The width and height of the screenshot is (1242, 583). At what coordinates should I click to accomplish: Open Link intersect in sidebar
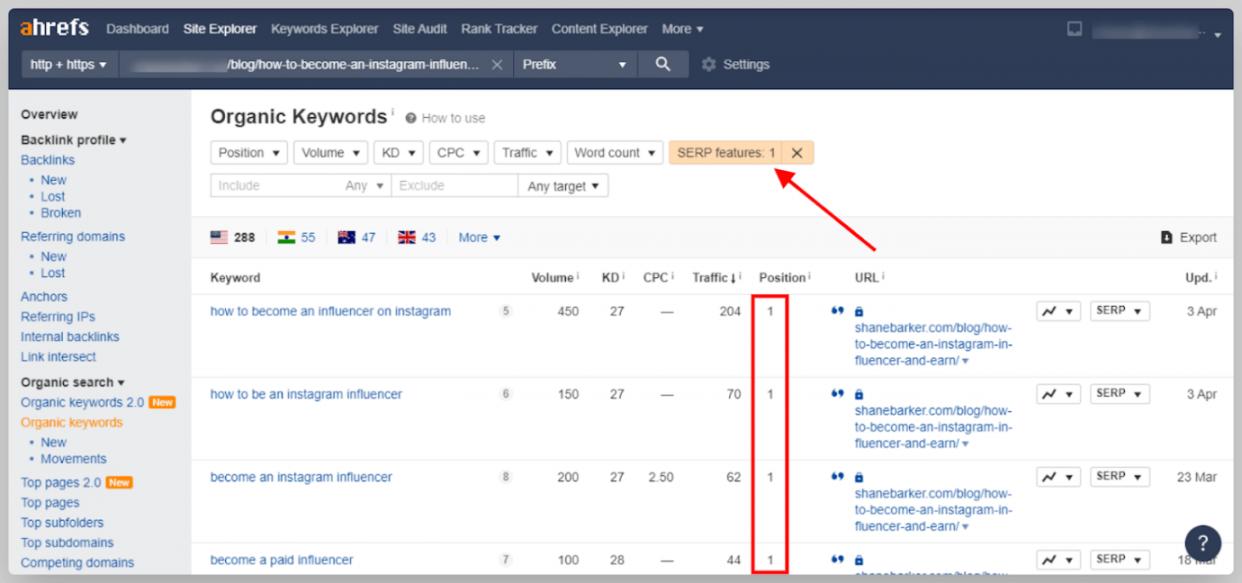pos(59,357)
